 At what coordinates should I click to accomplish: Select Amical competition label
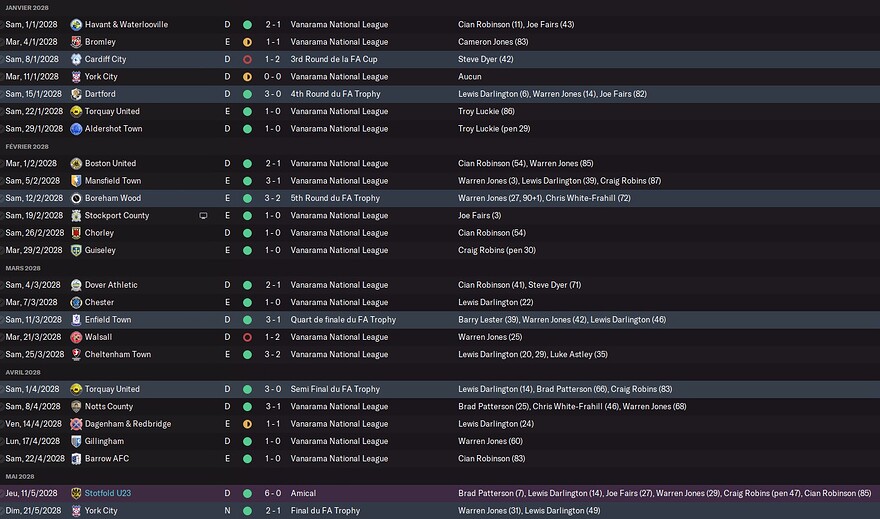pyautogui.click(x=303, y=493)
